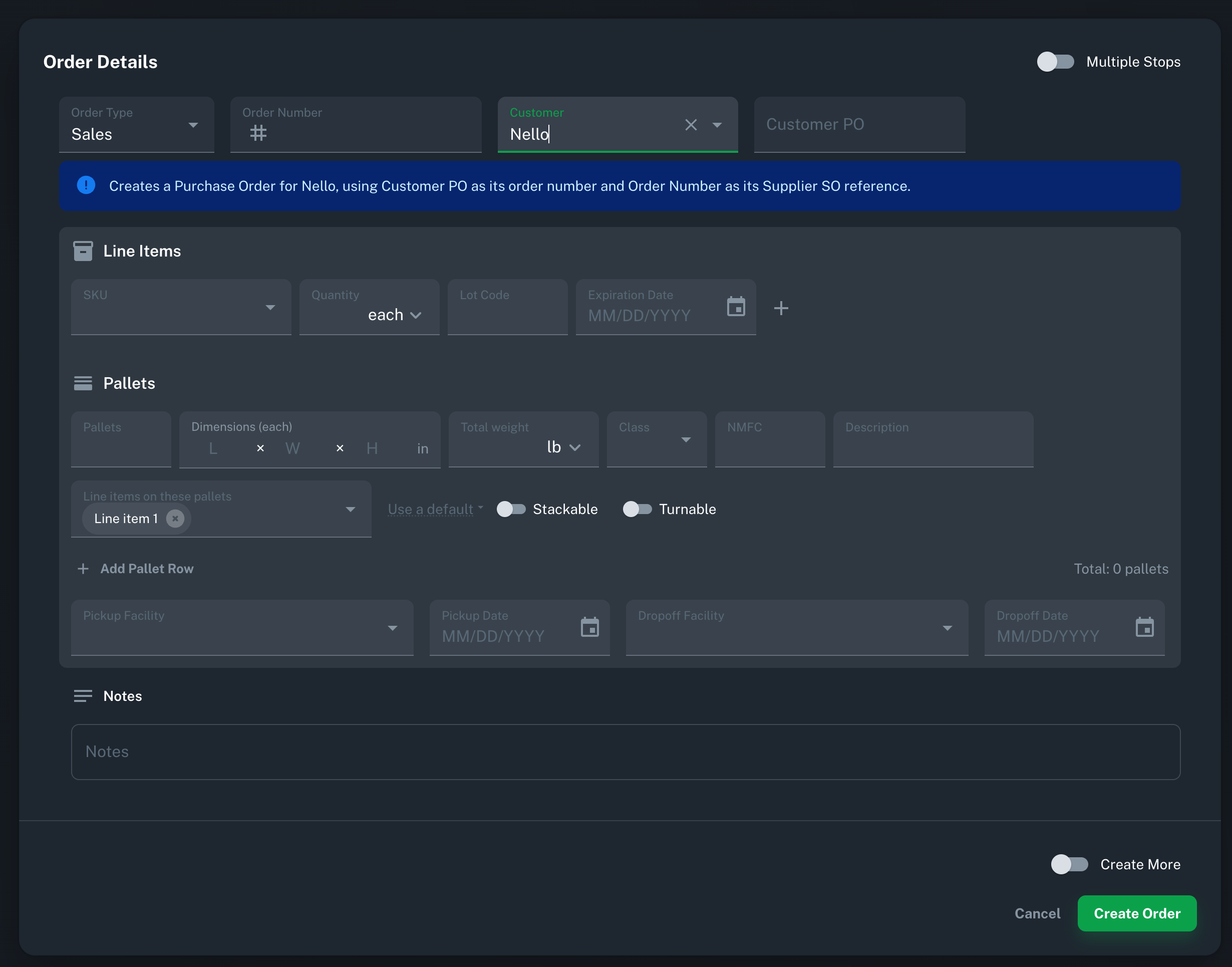Click the 'Total: 0 pallets' text
The image size is (1232, 967).
tap(1121, 568)
